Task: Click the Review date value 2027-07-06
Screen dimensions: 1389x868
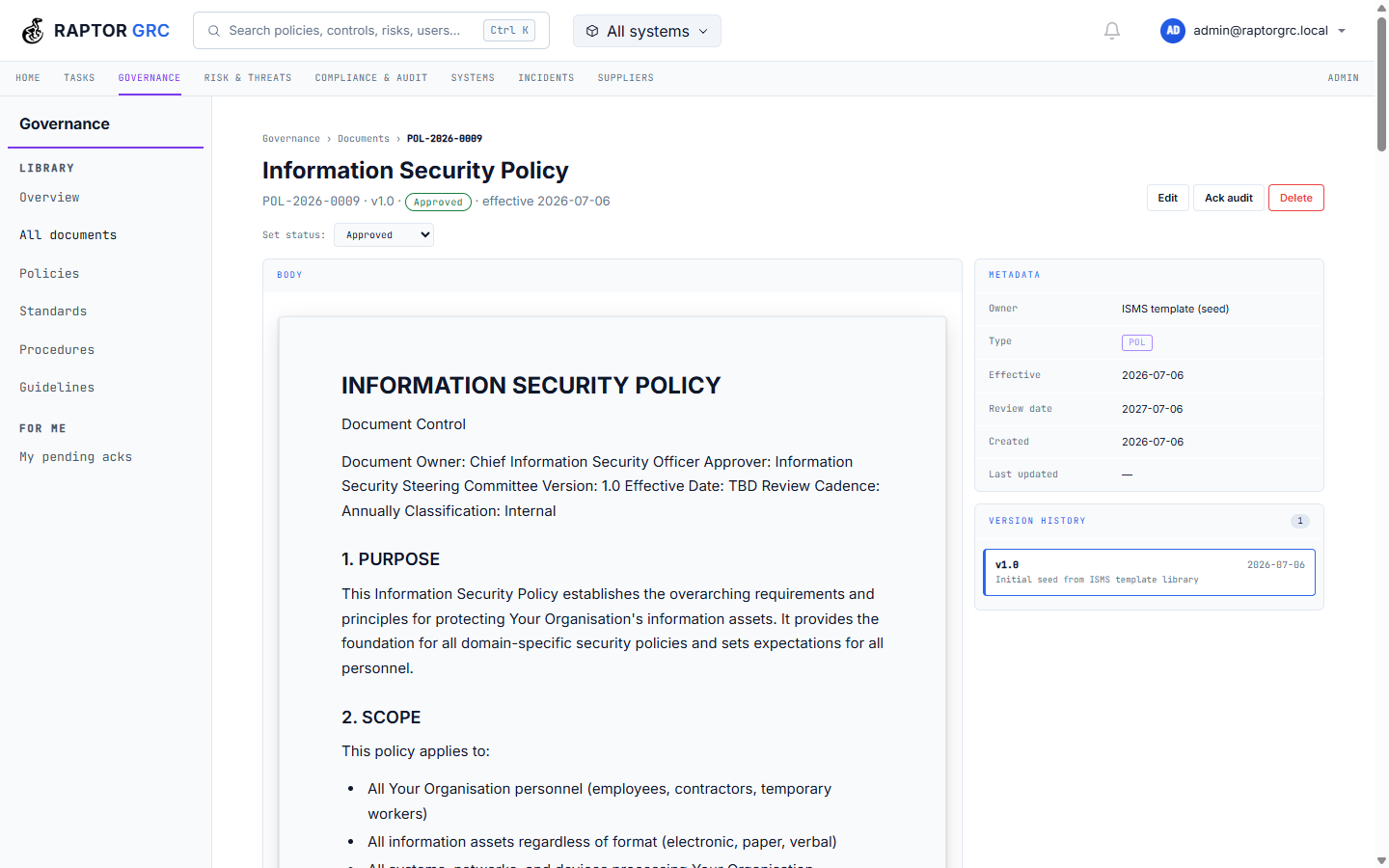Action: click(x=1152, y=409)
